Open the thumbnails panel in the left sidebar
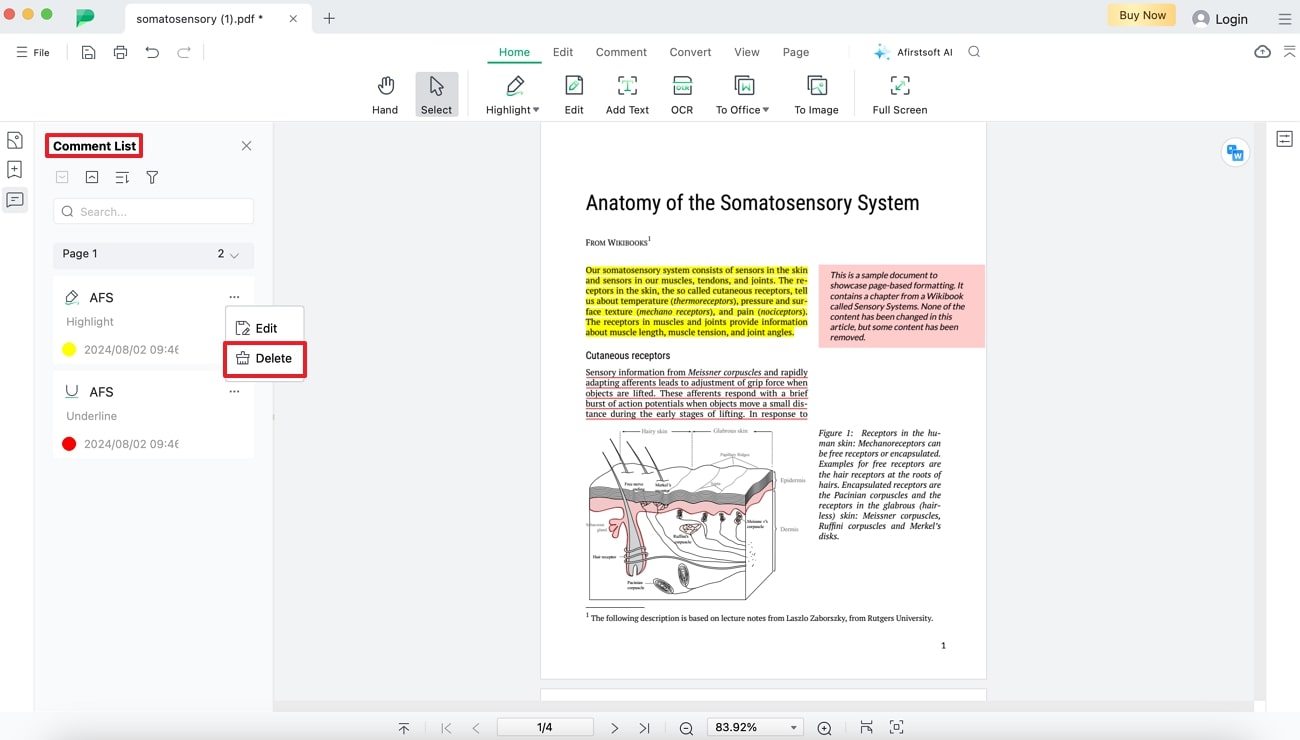The height and width of the screenshot is (740, 1300). click(15, 141)
